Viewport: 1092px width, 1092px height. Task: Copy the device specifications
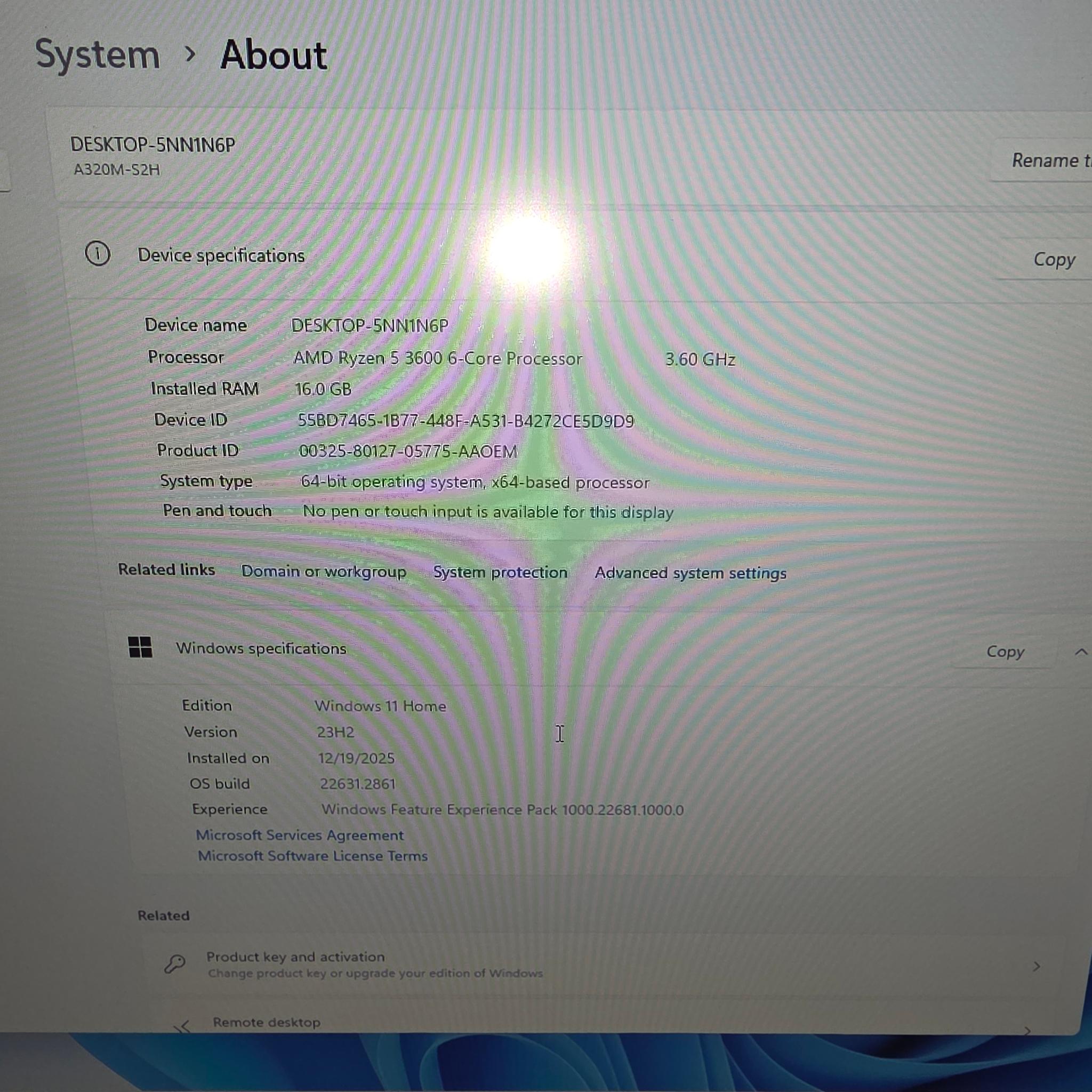click(x=1046, y=260)
